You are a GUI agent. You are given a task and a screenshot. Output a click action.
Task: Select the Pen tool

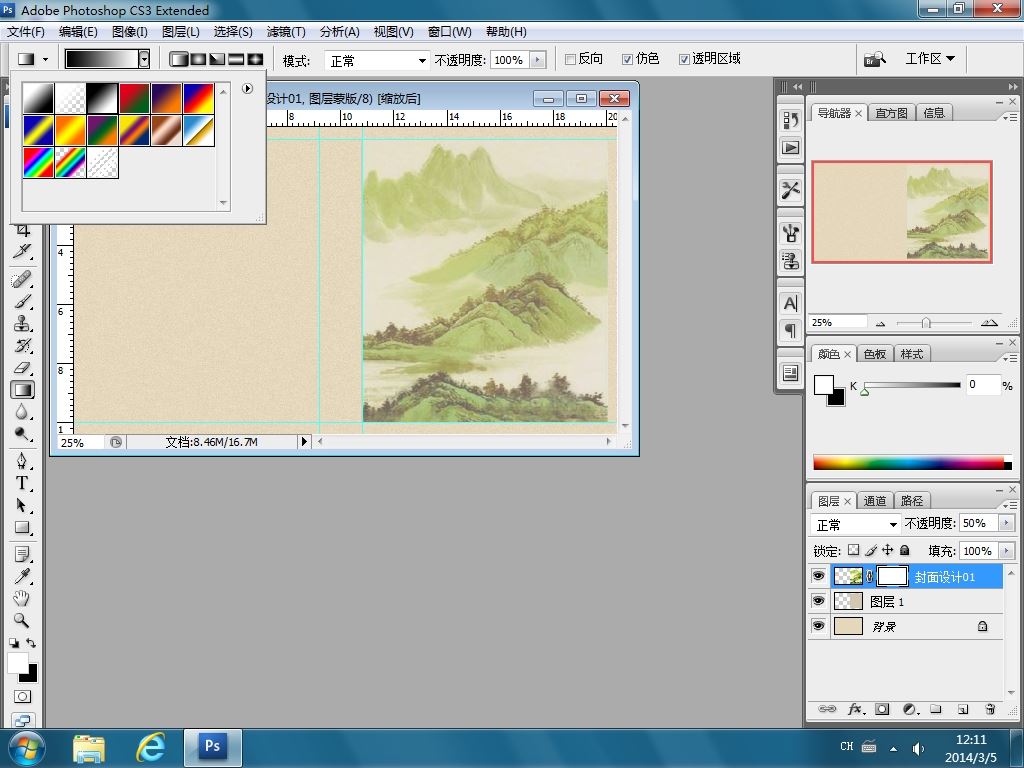click(23, 462)
